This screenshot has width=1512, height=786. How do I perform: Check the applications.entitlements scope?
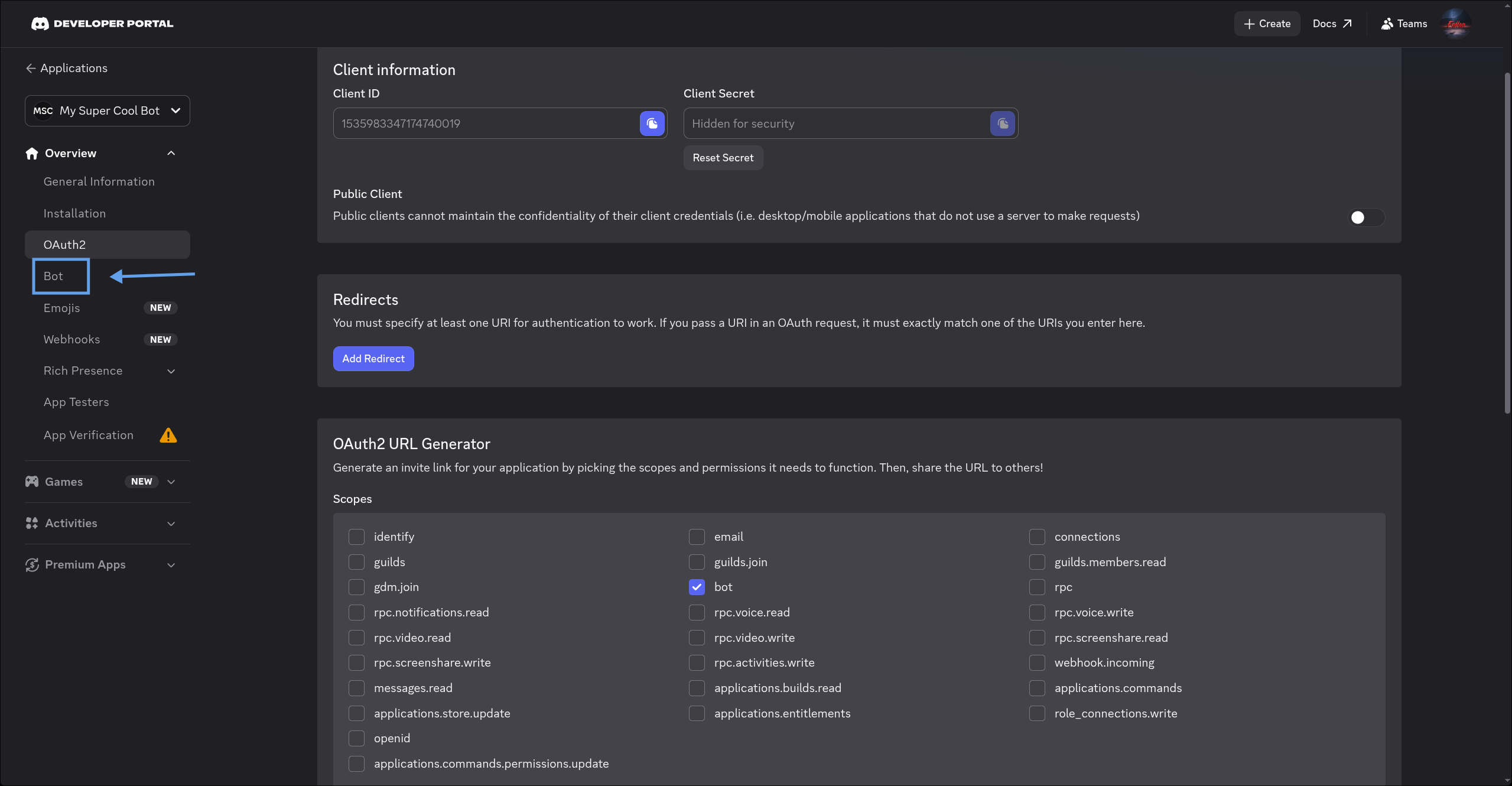697,713
